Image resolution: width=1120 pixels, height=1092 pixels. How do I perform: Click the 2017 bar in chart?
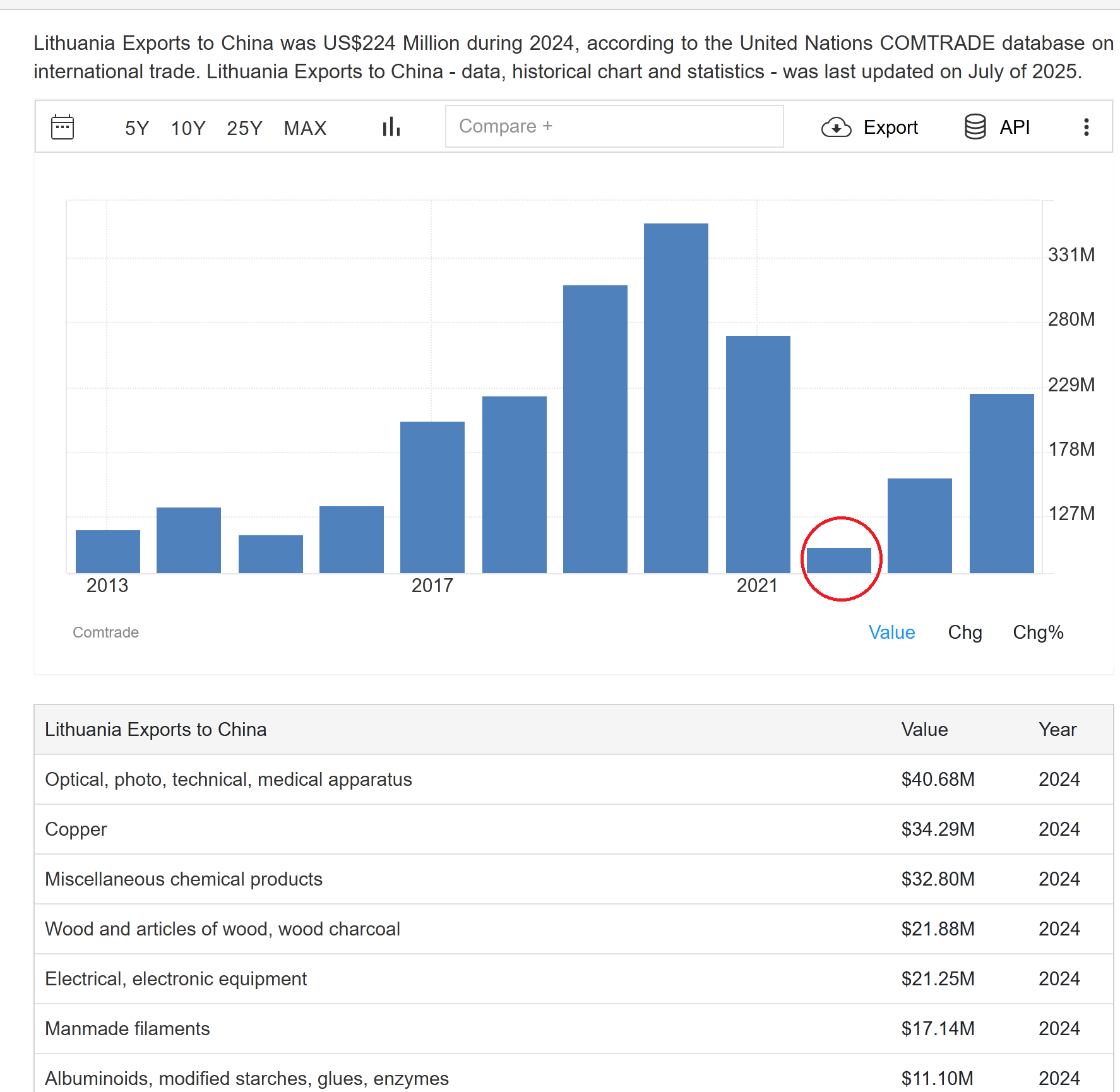[432, 497]
